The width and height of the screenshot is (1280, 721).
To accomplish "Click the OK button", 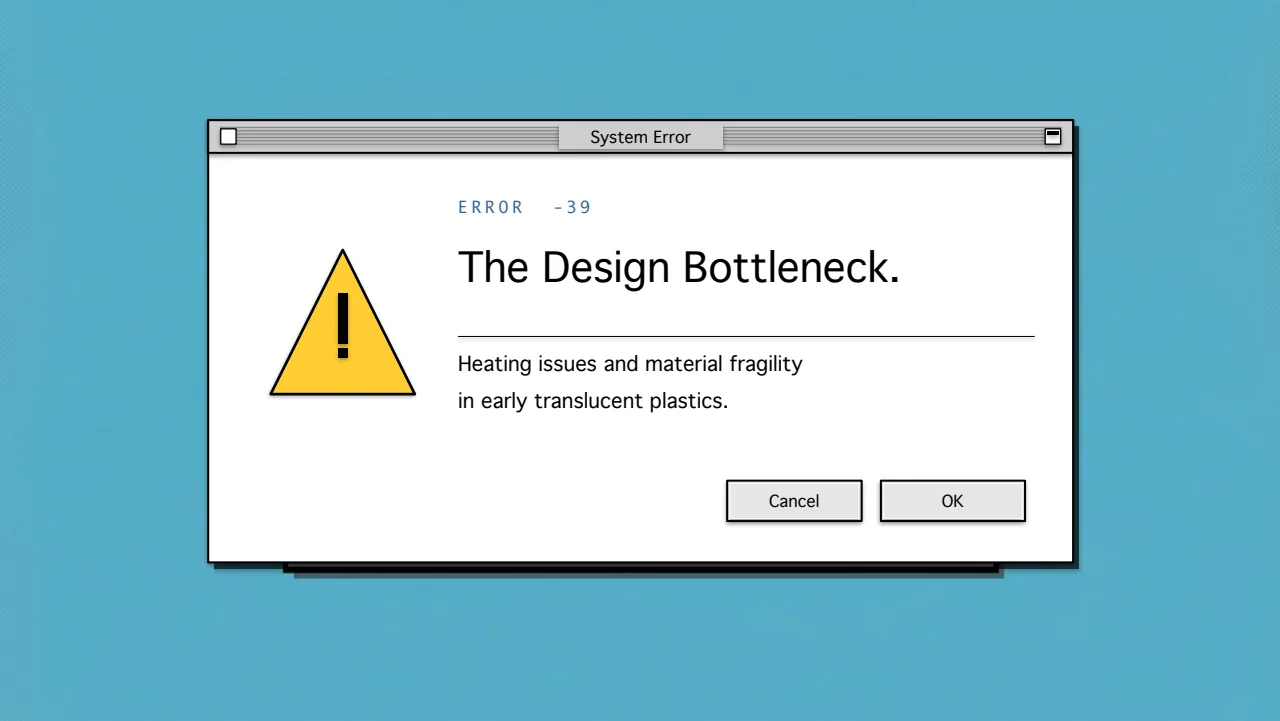I will point(952,501).
